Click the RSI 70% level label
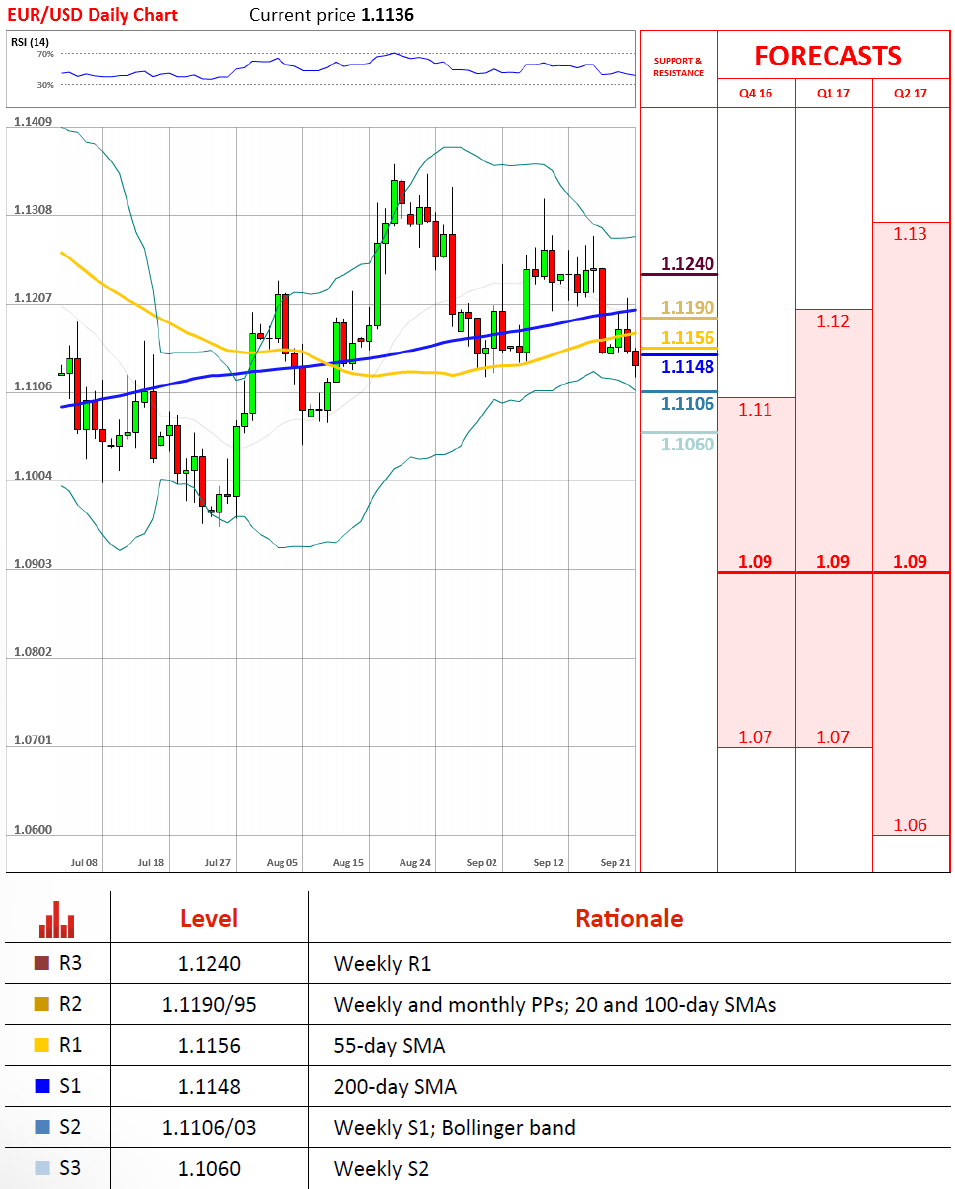Viewport: 955px width, 1189px height. pos(45,54)
